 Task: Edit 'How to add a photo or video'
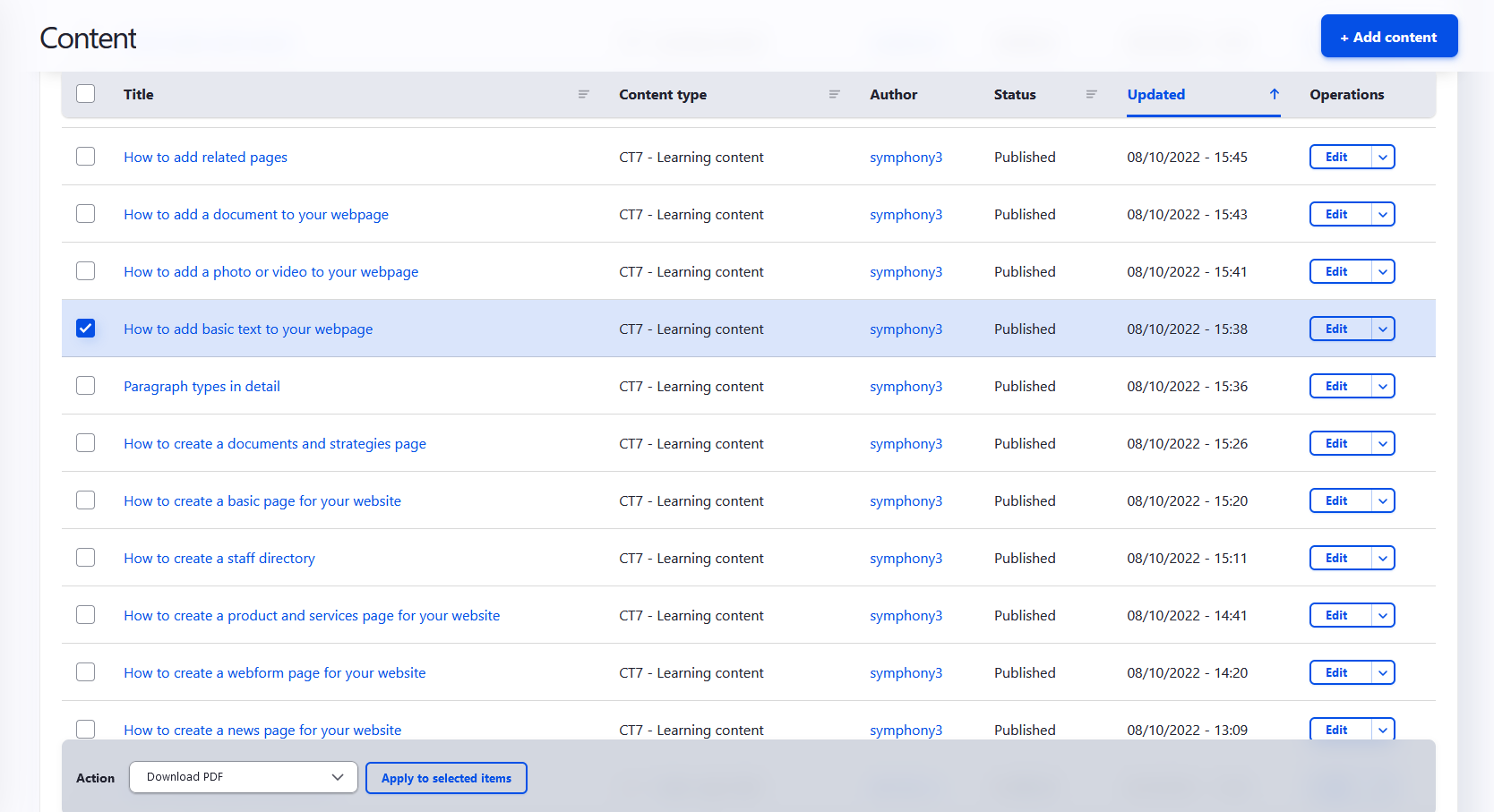click(1340, 271)
